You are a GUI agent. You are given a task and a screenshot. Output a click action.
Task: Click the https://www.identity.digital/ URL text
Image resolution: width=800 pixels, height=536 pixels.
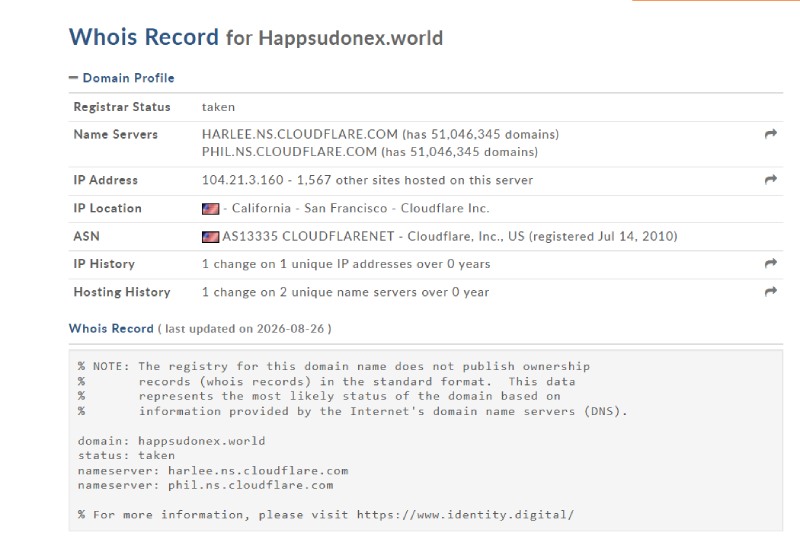pos(465,515)
